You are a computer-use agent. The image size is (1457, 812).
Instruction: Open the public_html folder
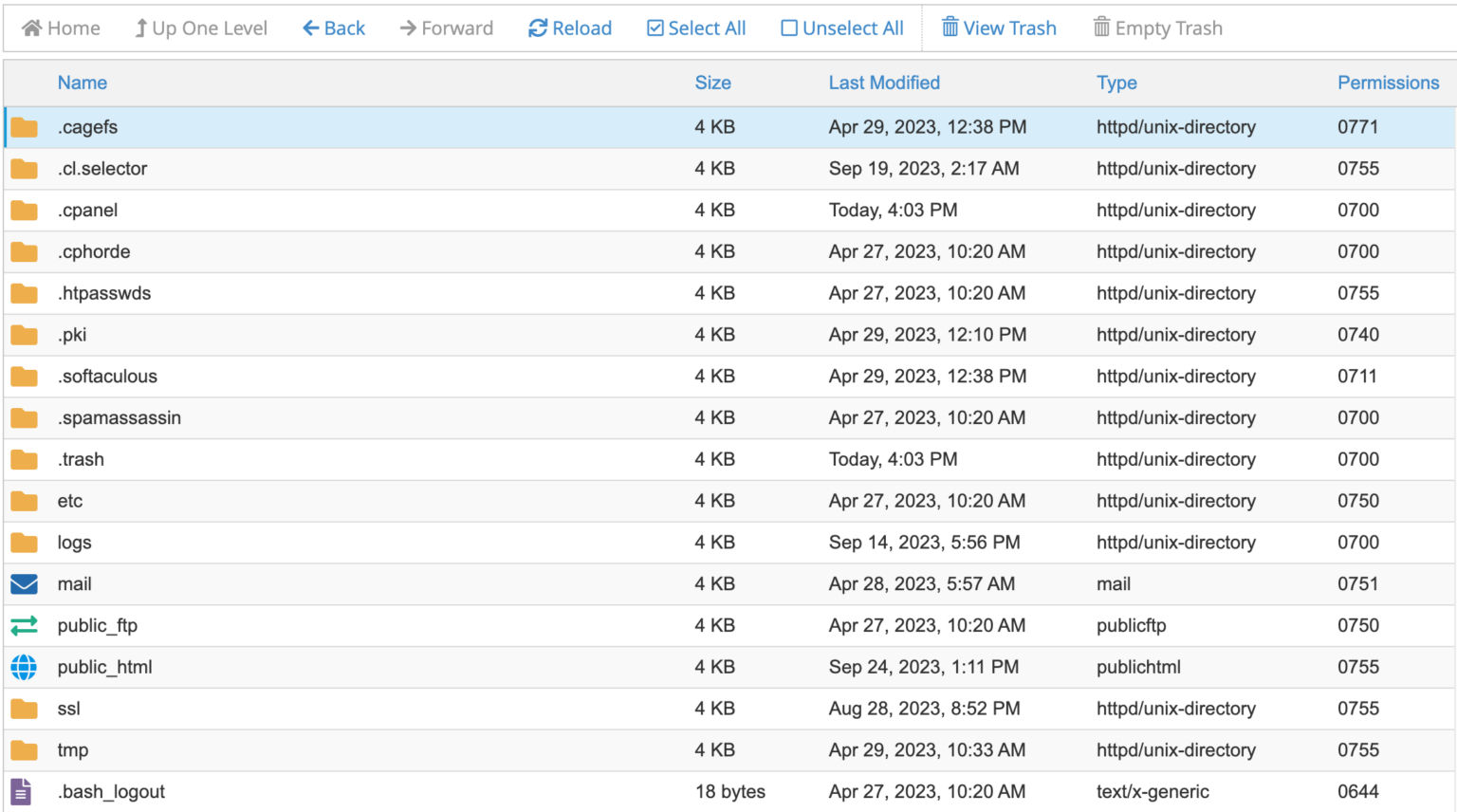click(104, 667)
